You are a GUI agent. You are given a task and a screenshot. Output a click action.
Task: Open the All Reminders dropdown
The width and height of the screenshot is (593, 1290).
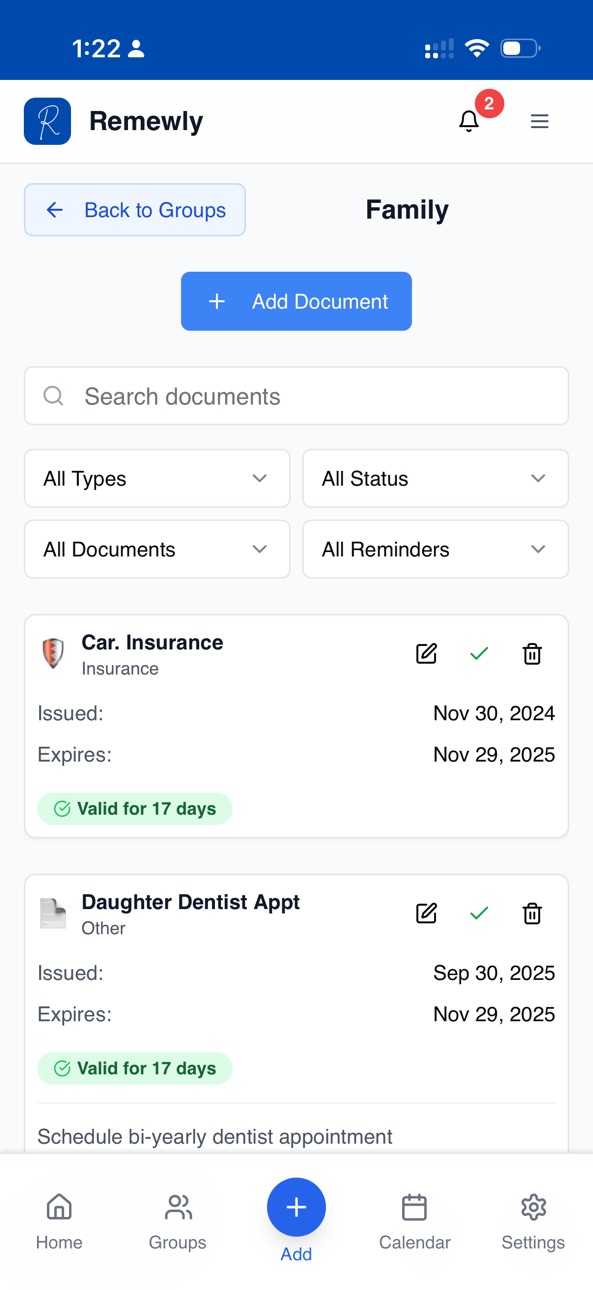pyautogui.click(x=435, y=549)
